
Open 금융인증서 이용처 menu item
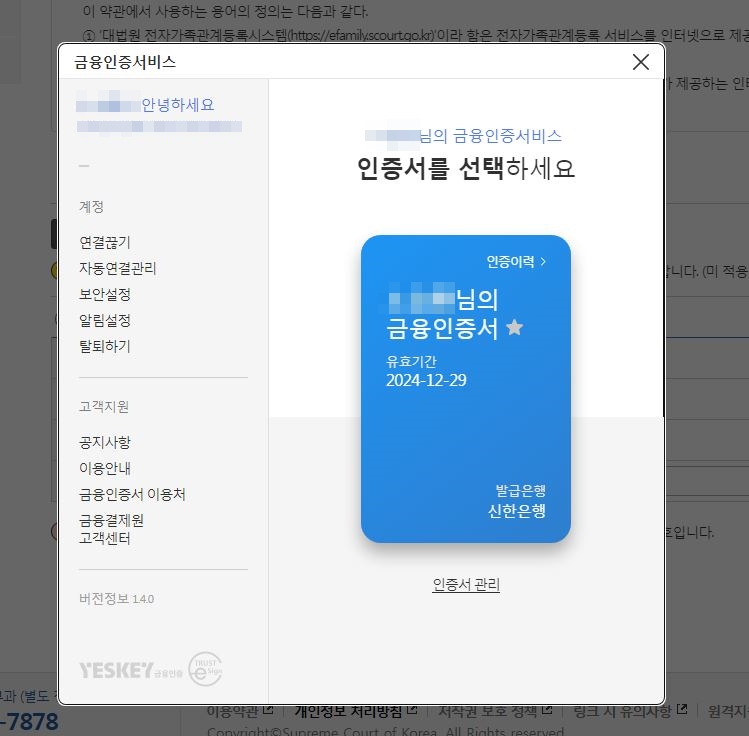132,494
